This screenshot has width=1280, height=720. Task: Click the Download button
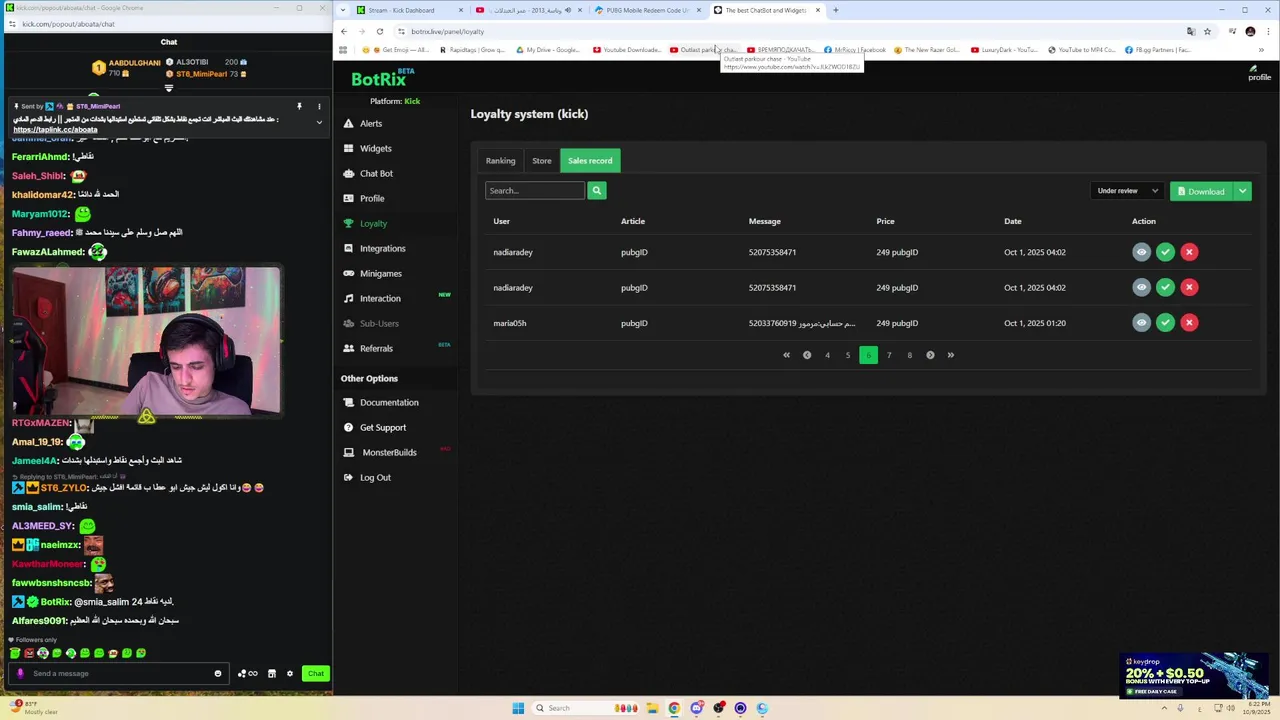tap(1201, 191)
